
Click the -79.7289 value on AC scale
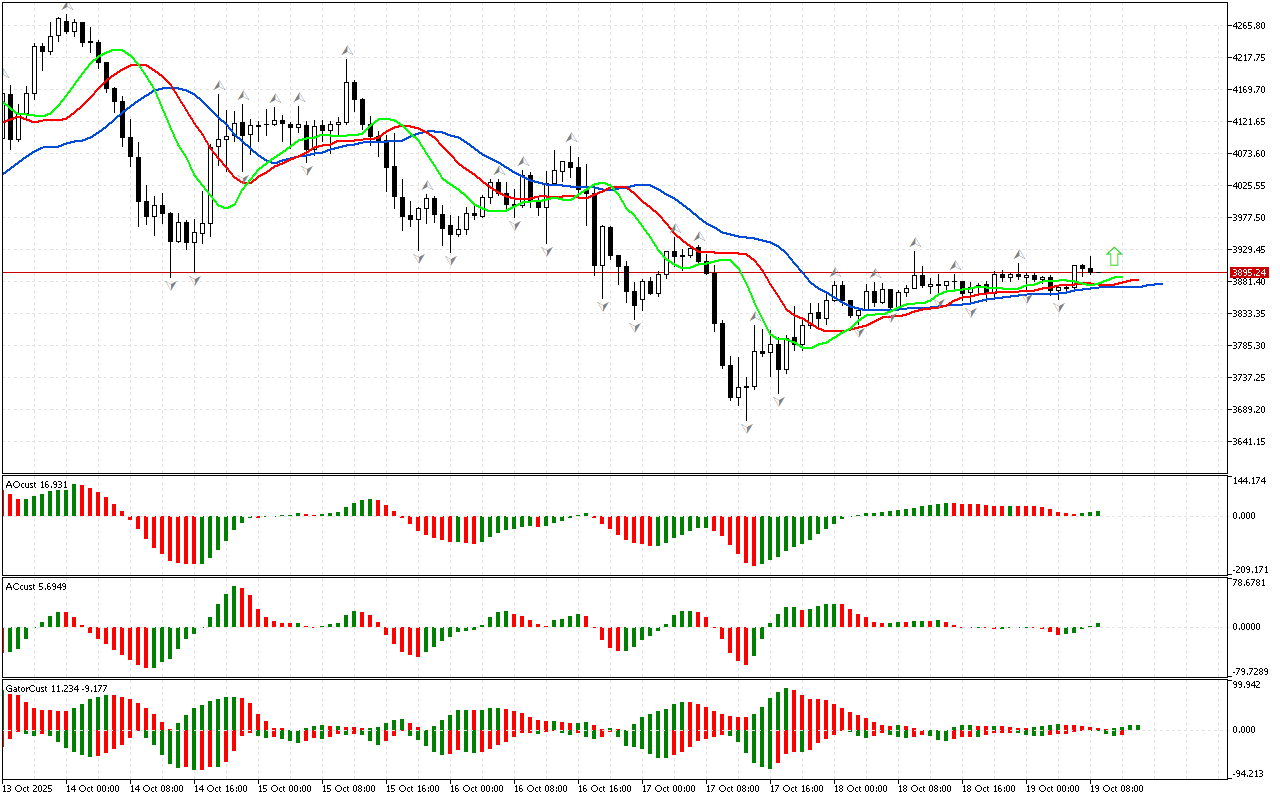click(1250, 671)
